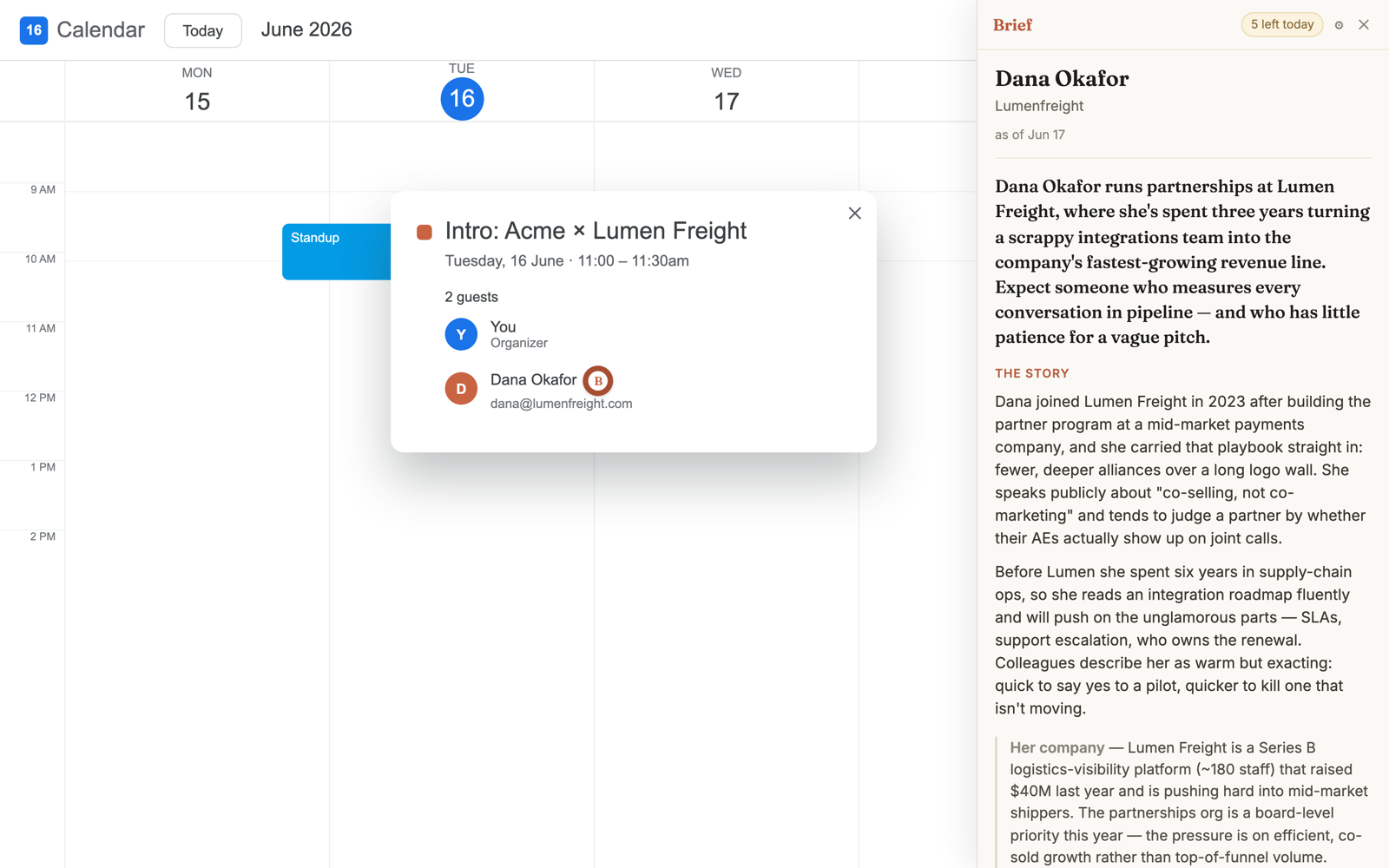1389x868 pixels.
Task: Close the event details popup
Action: 855,213
